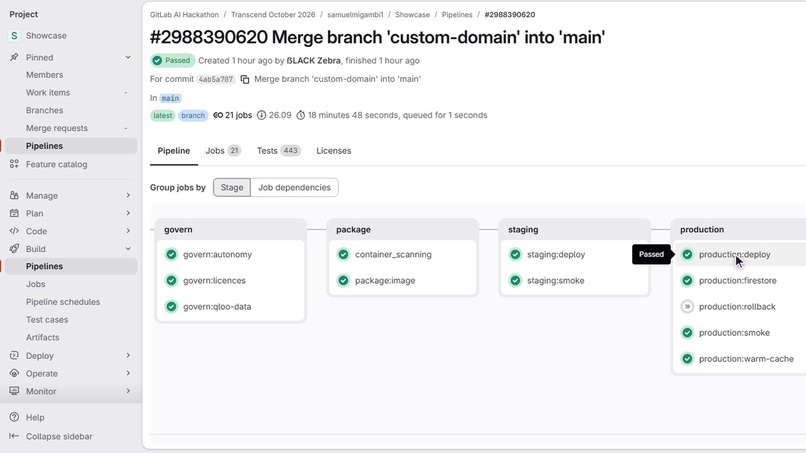Click production:rollback skipped status icon

tap(687, 306)
